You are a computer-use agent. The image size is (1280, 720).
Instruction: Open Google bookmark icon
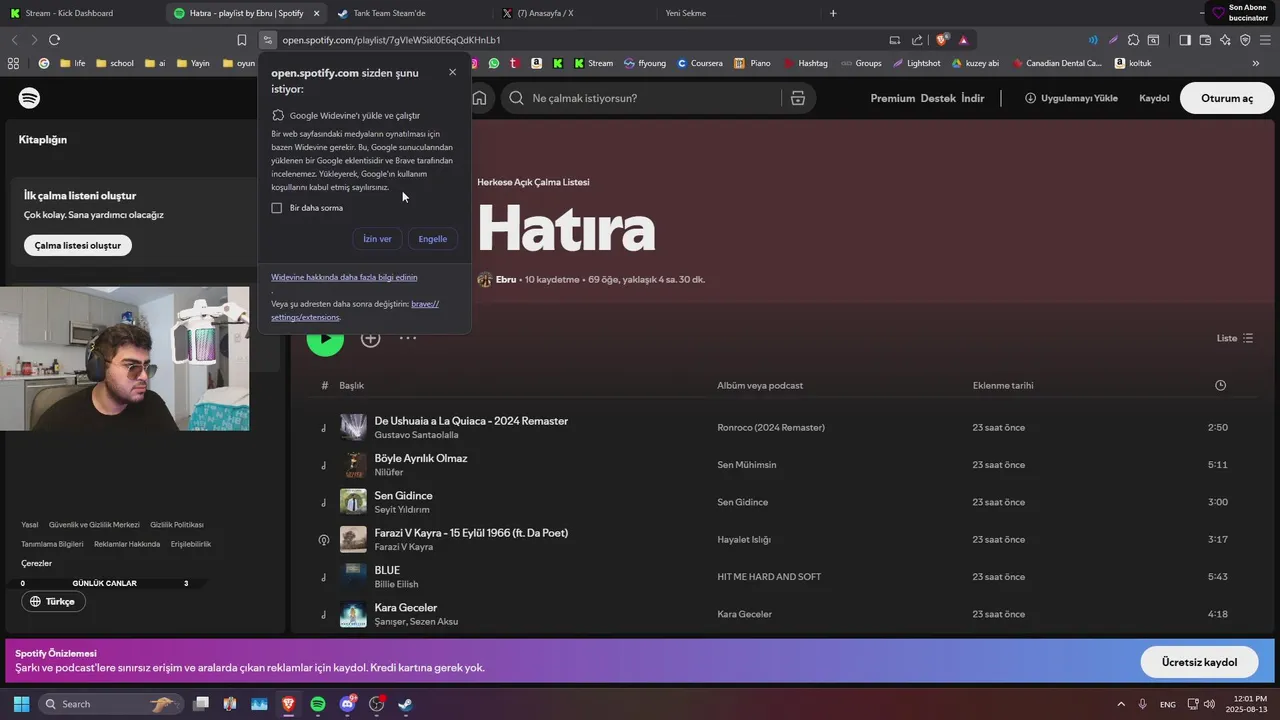point(44,63)
